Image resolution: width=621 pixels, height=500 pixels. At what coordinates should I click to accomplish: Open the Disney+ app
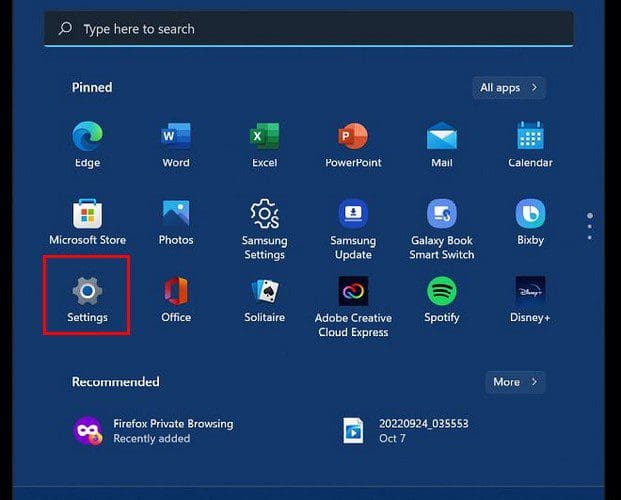[x=530, y=300]
